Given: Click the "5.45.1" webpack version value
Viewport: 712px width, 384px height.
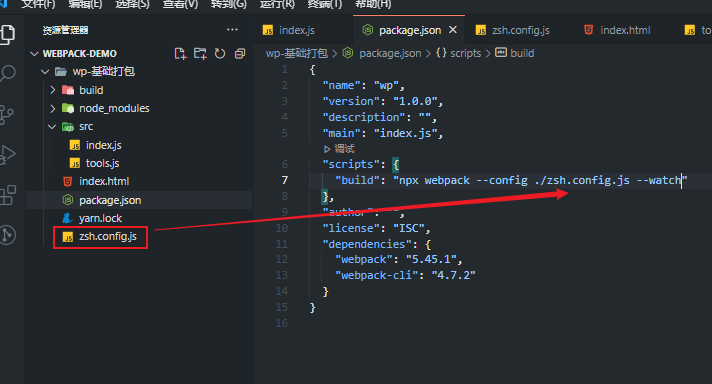Looking at the screenshot, I should click(431, 259).
